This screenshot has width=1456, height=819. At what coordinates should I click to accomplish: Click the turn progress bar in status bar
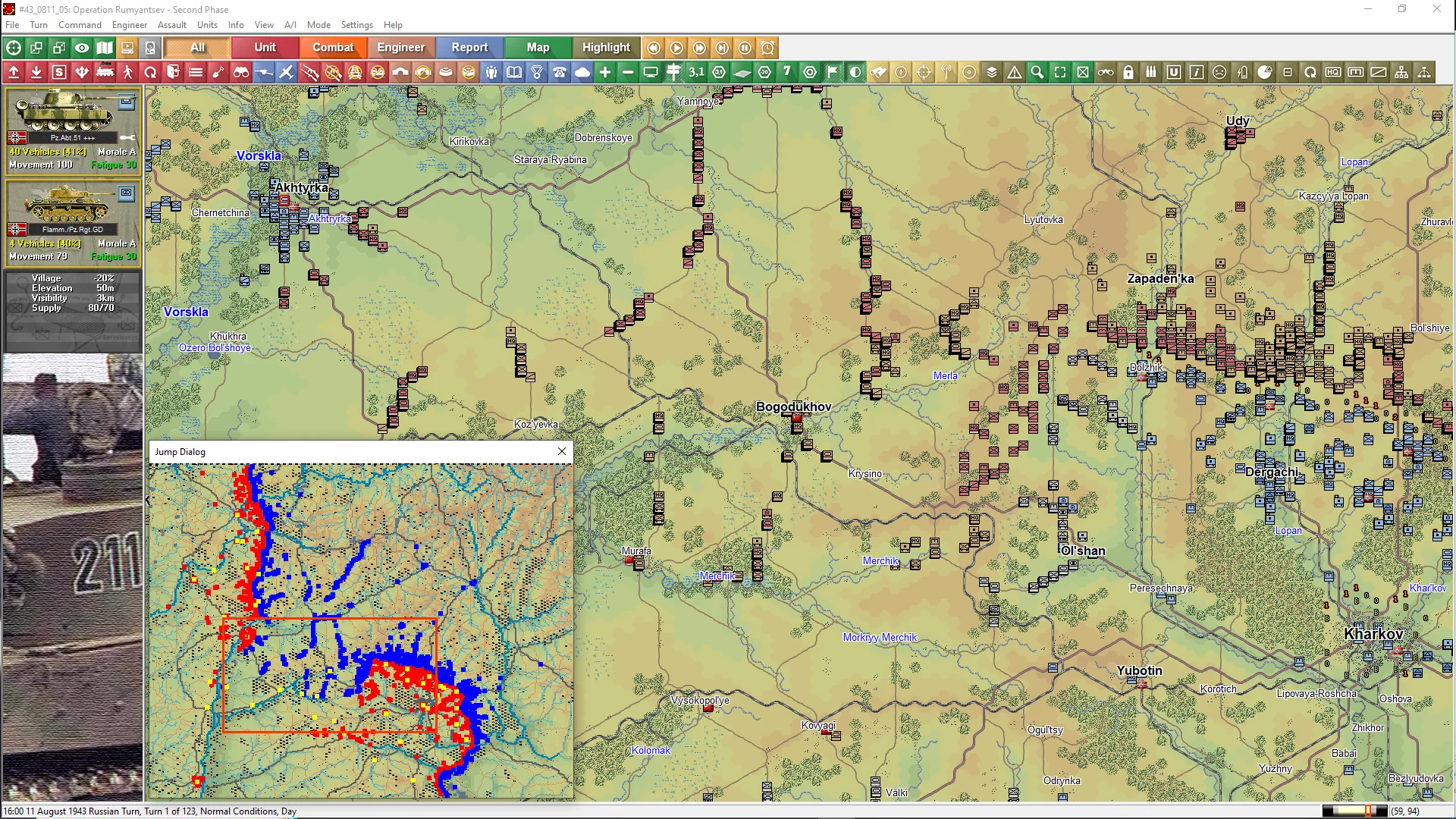[x=1354, y=811]
